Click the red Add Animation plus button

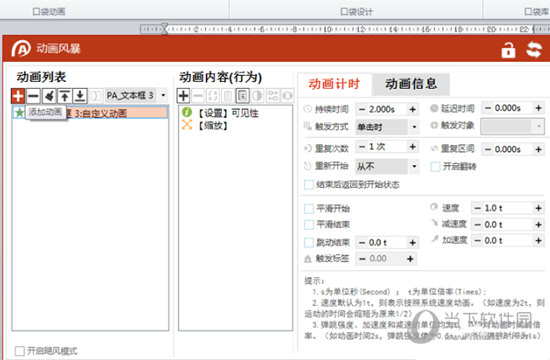click(18, 95)
